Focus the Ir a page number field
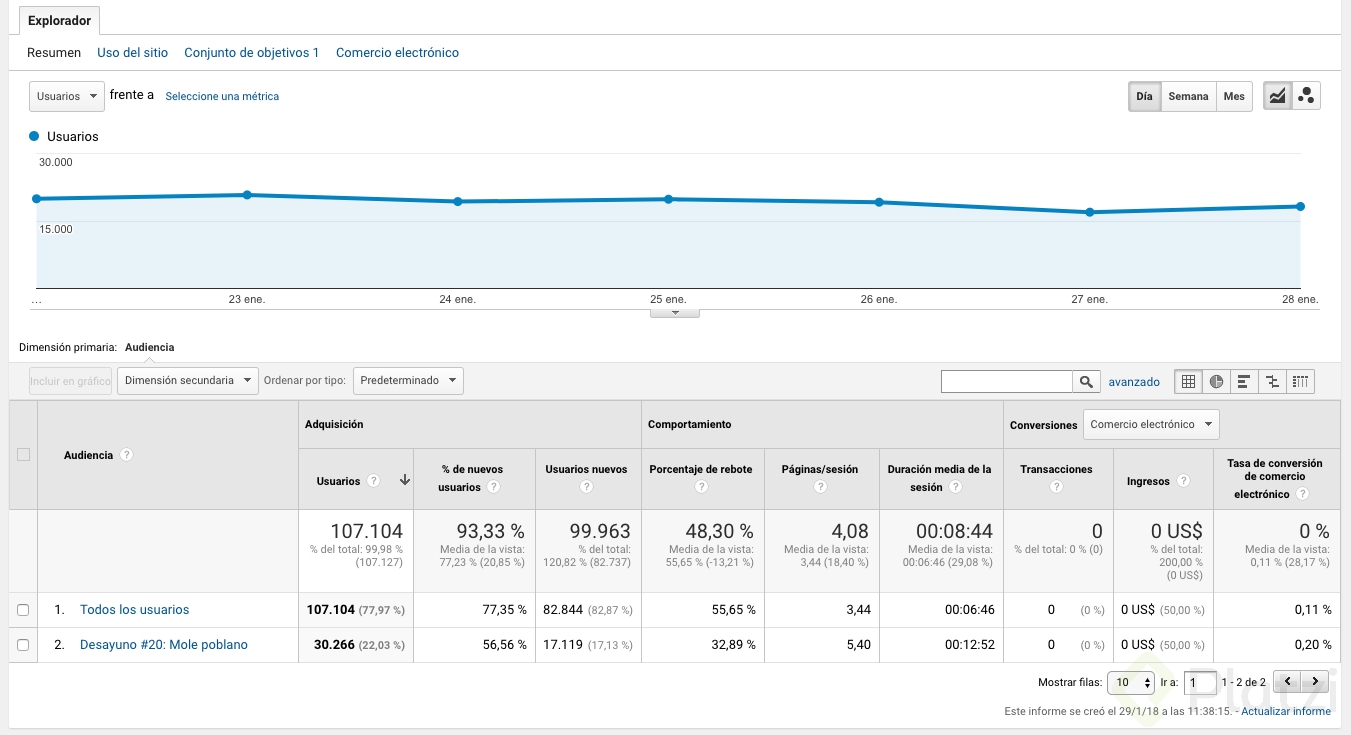 (1201, 683)
